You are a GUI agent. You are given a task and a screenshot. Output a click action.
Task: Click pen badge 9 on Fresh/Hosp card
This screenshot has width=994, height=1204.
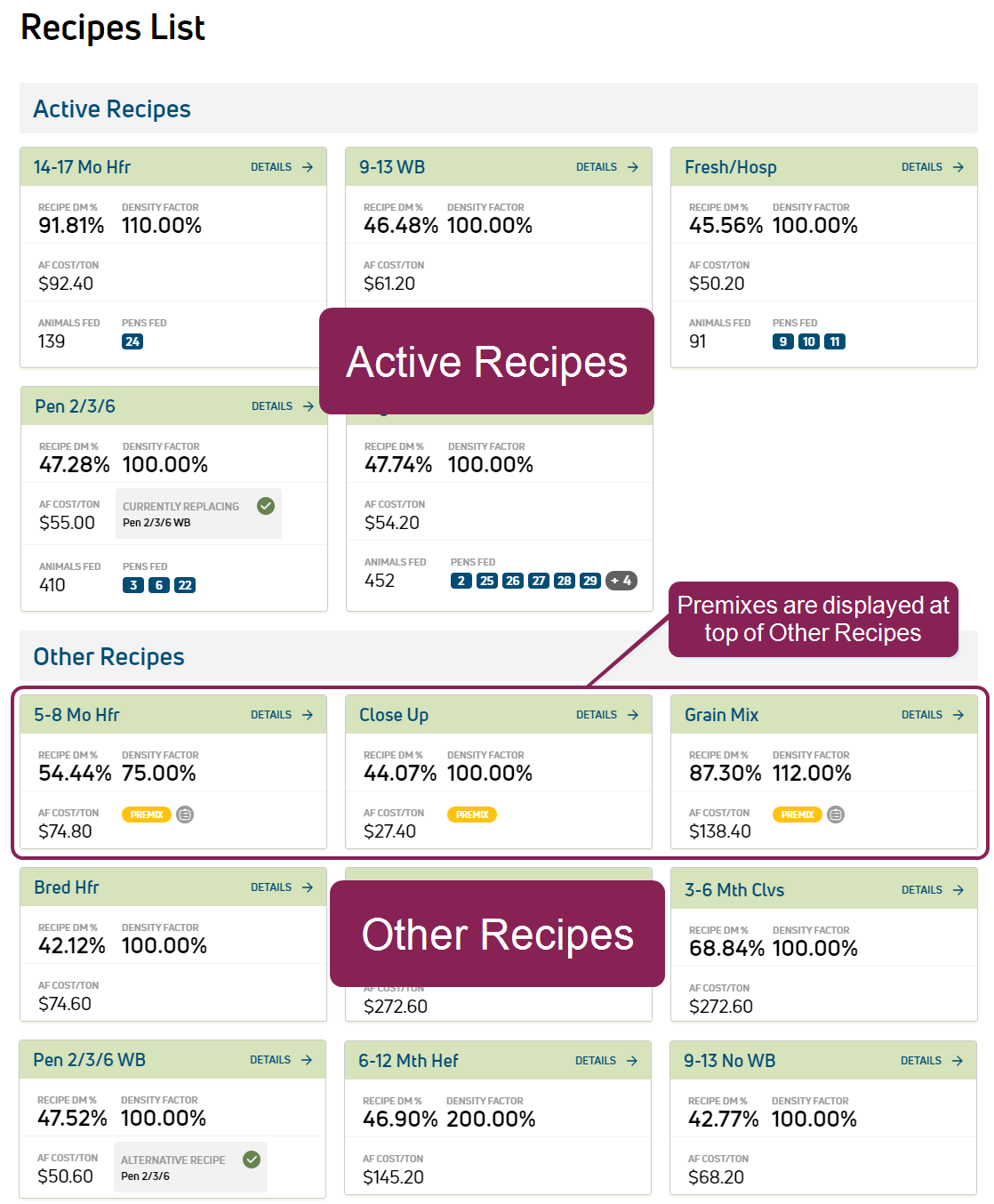(x=782, y=341)
